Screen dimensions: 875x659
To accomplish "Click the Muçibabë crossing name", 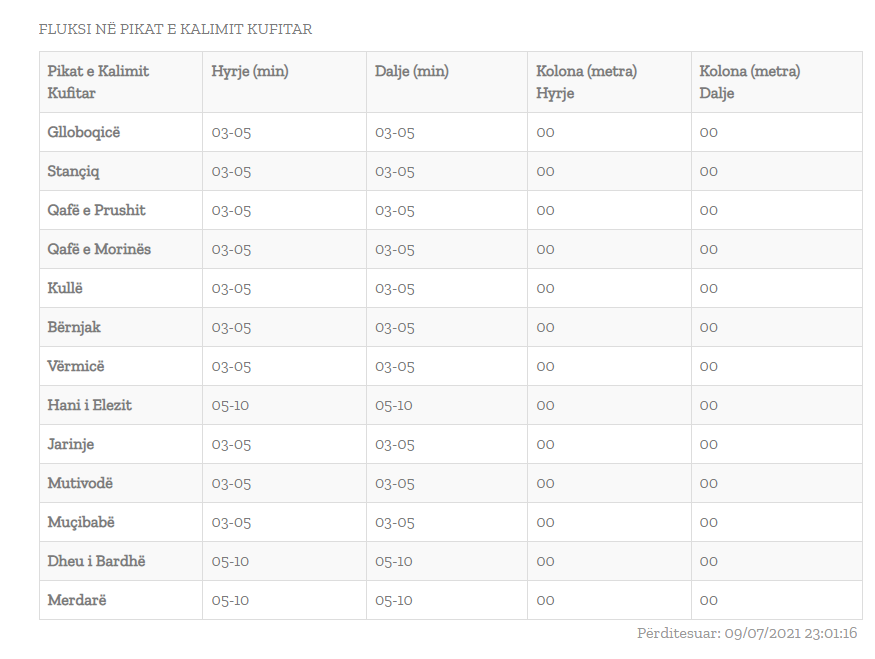I will [x=80, y=522].
